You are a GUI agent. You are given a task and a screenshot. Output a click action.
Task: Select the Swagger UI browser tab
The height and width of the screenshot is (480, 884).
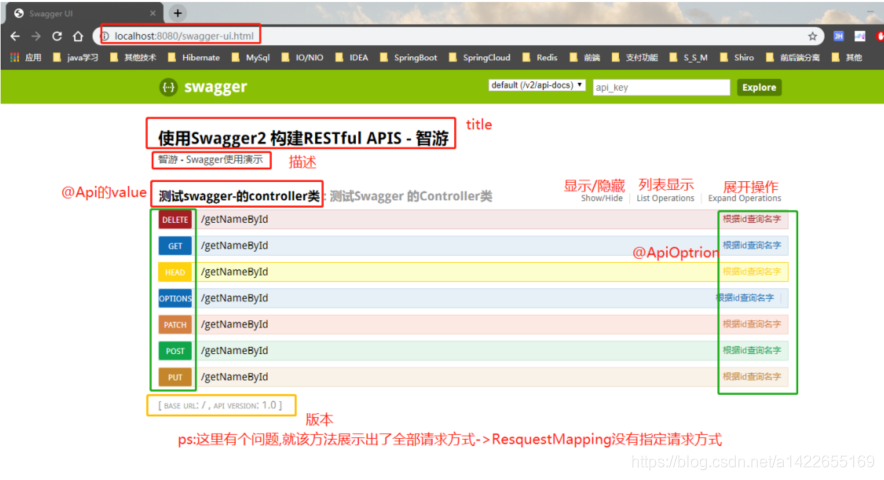pyautogui.click(x=85, y=13)
